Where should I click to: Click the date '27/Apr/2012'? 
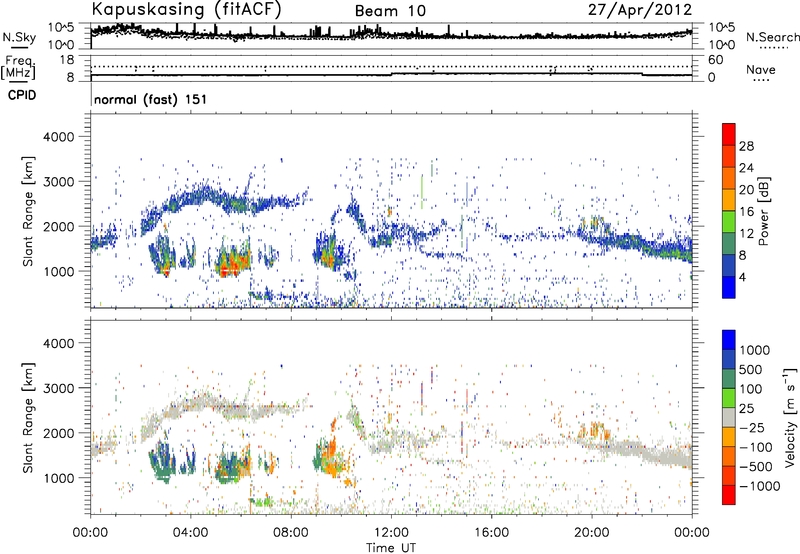pos(640,10)
